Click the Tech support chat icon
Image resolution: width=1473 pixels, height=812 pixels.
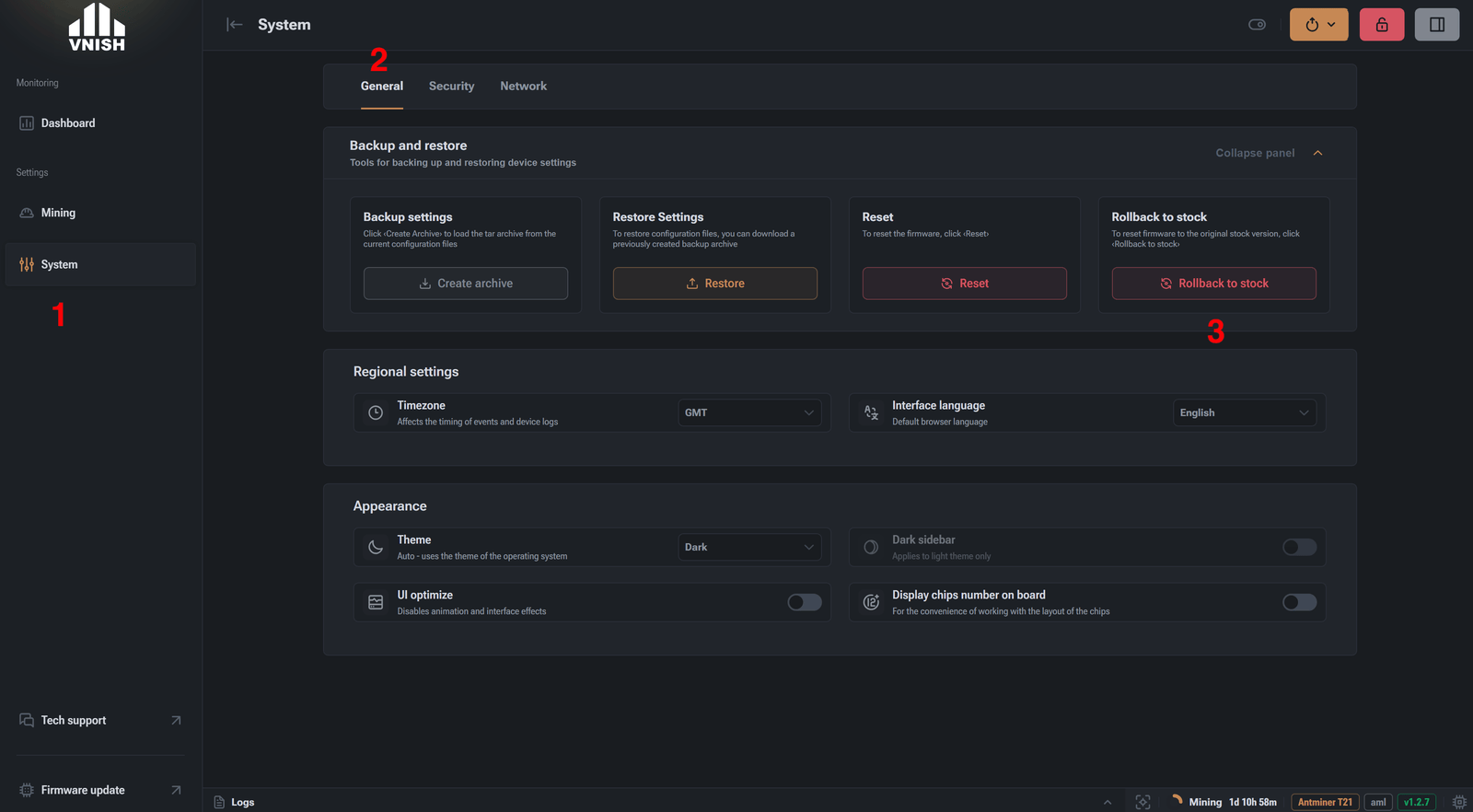27,720
